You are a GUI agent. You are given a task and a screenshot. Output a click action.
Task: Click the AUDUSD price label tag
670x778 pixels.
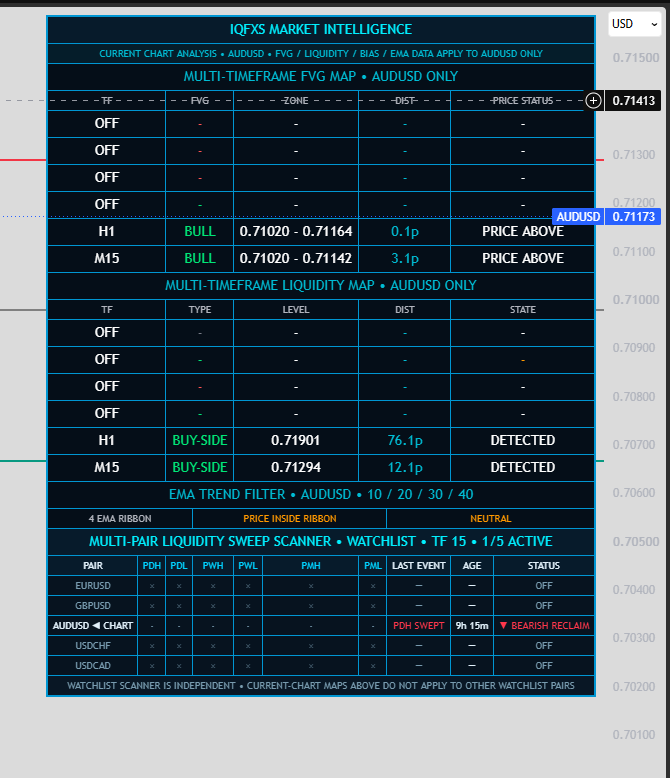click(x=578, y=217)
